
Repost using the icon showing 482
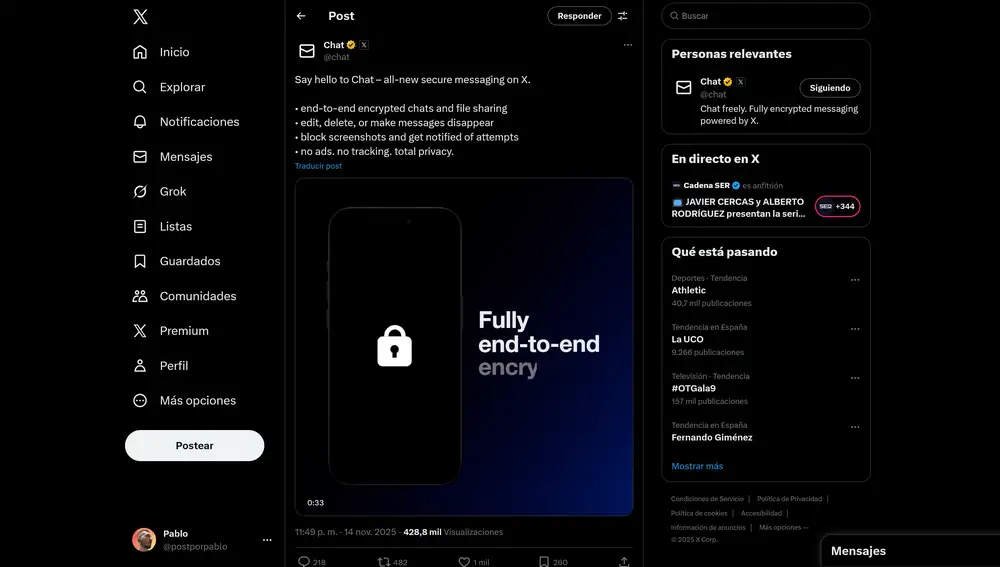click(384, 561)
